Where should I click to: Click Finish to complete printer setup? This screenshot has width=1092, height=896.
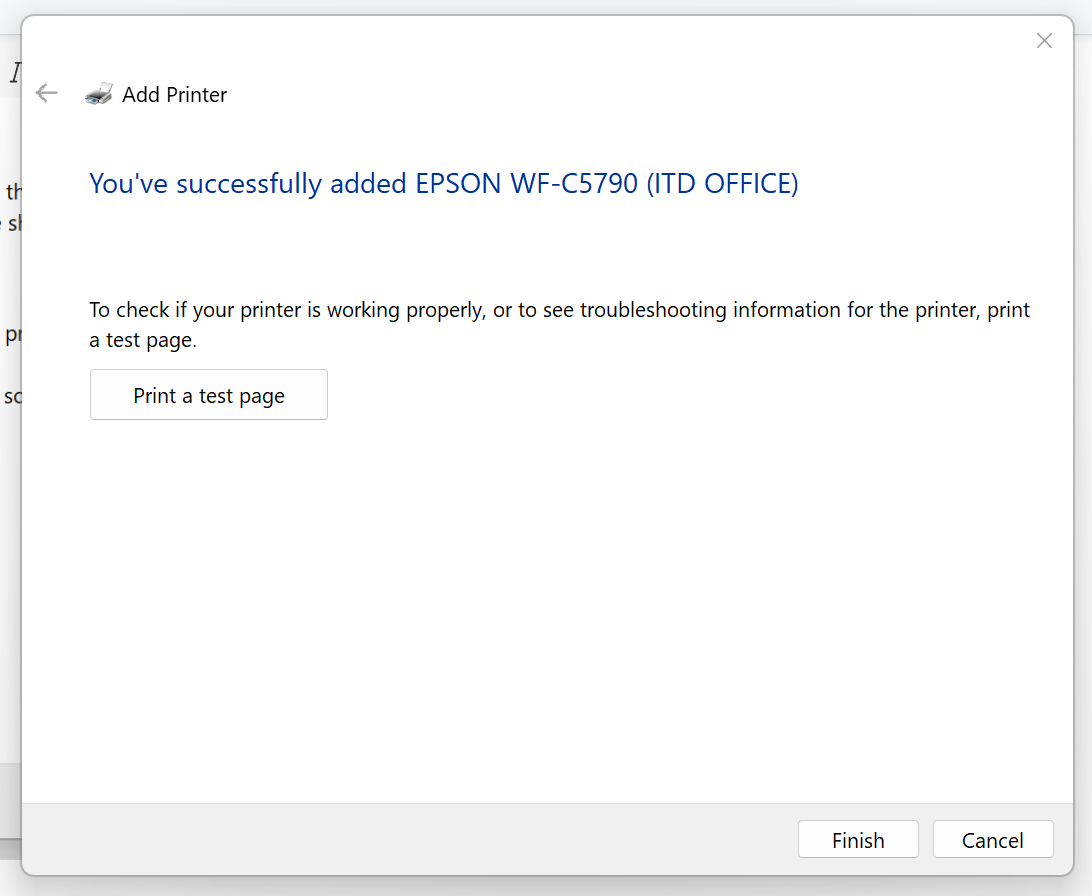tap(858, 840)
